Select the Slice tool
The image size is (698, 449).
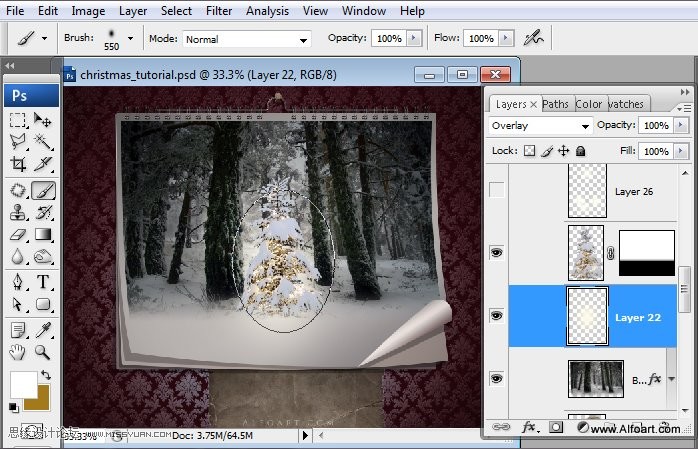[43, 164]
